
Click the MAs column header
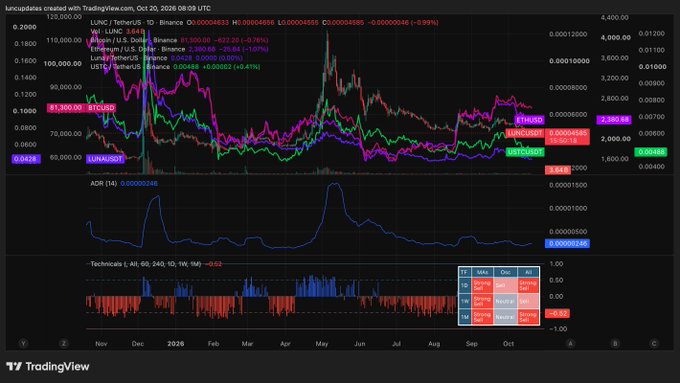coord(482,272)
